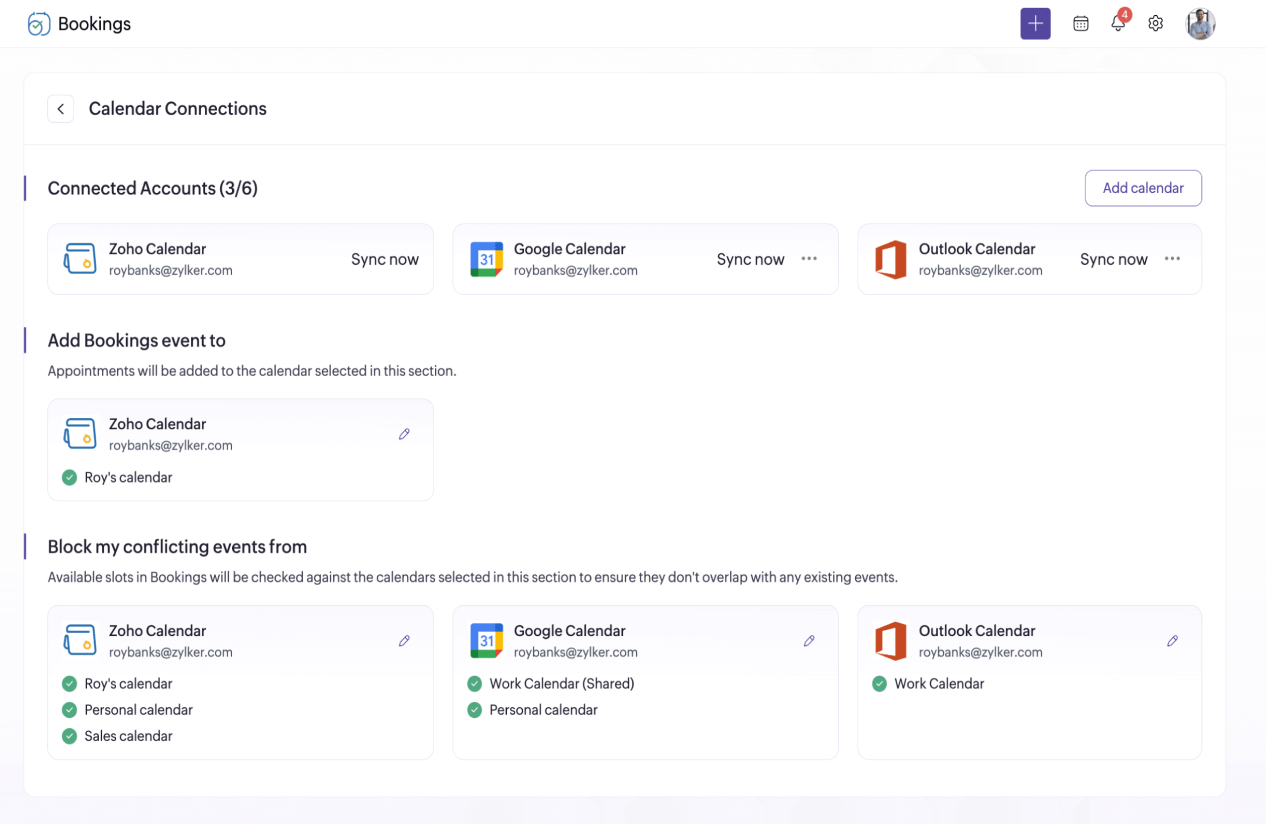This screenshot has height=824, width=1266.
Task: Go back using the left chevron
Action: (x=61, y=109)
